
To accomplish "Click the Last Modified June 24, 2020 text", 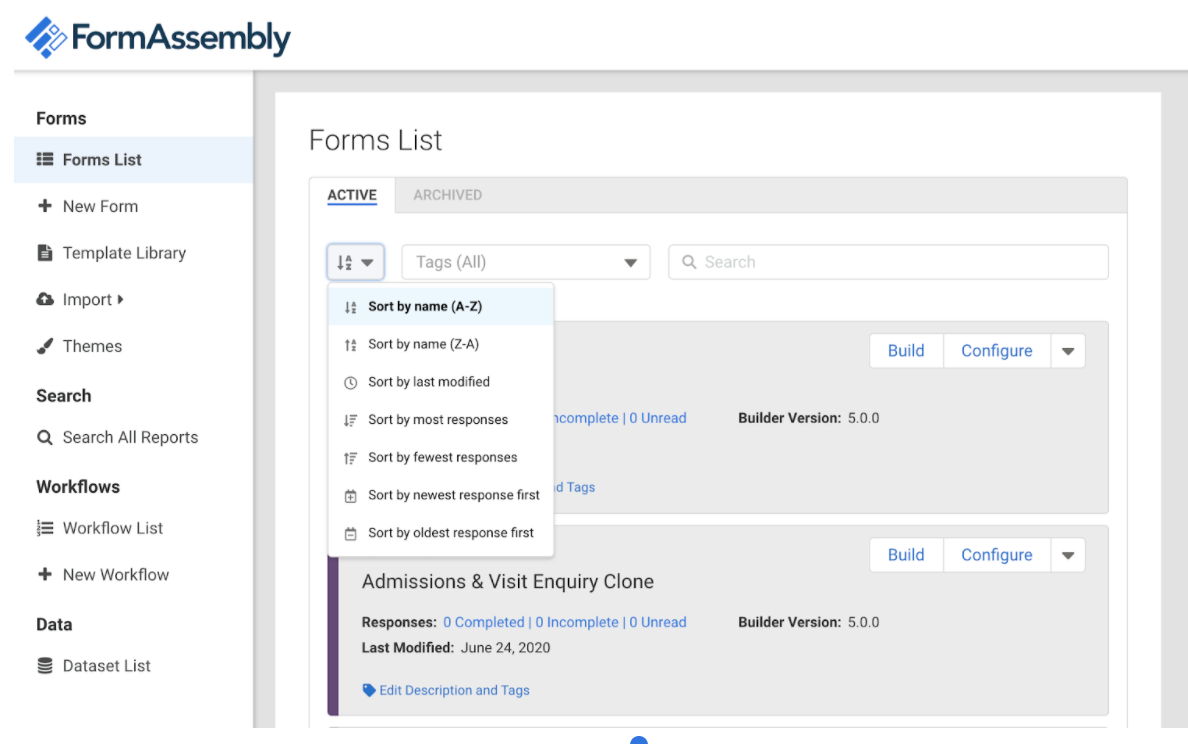I will point(456,648).
